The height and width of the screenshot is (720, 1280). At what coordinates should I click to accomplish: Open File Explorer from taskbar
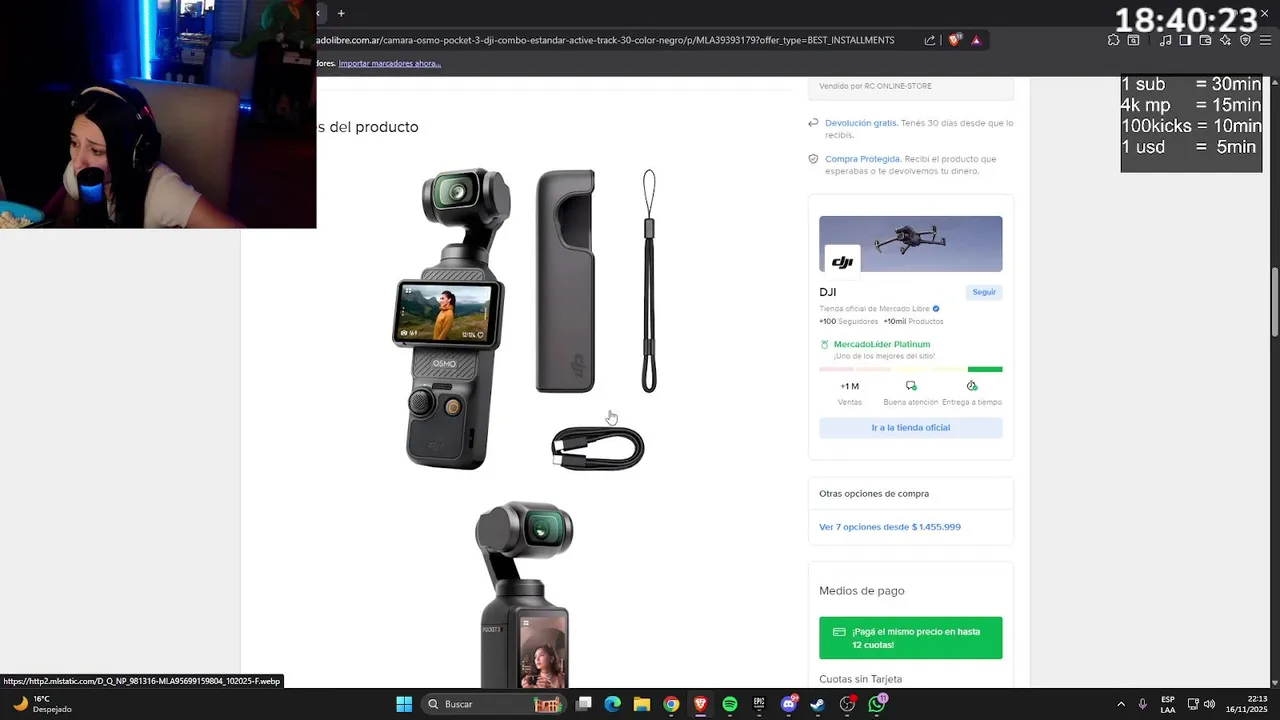[x=642, y=704]
